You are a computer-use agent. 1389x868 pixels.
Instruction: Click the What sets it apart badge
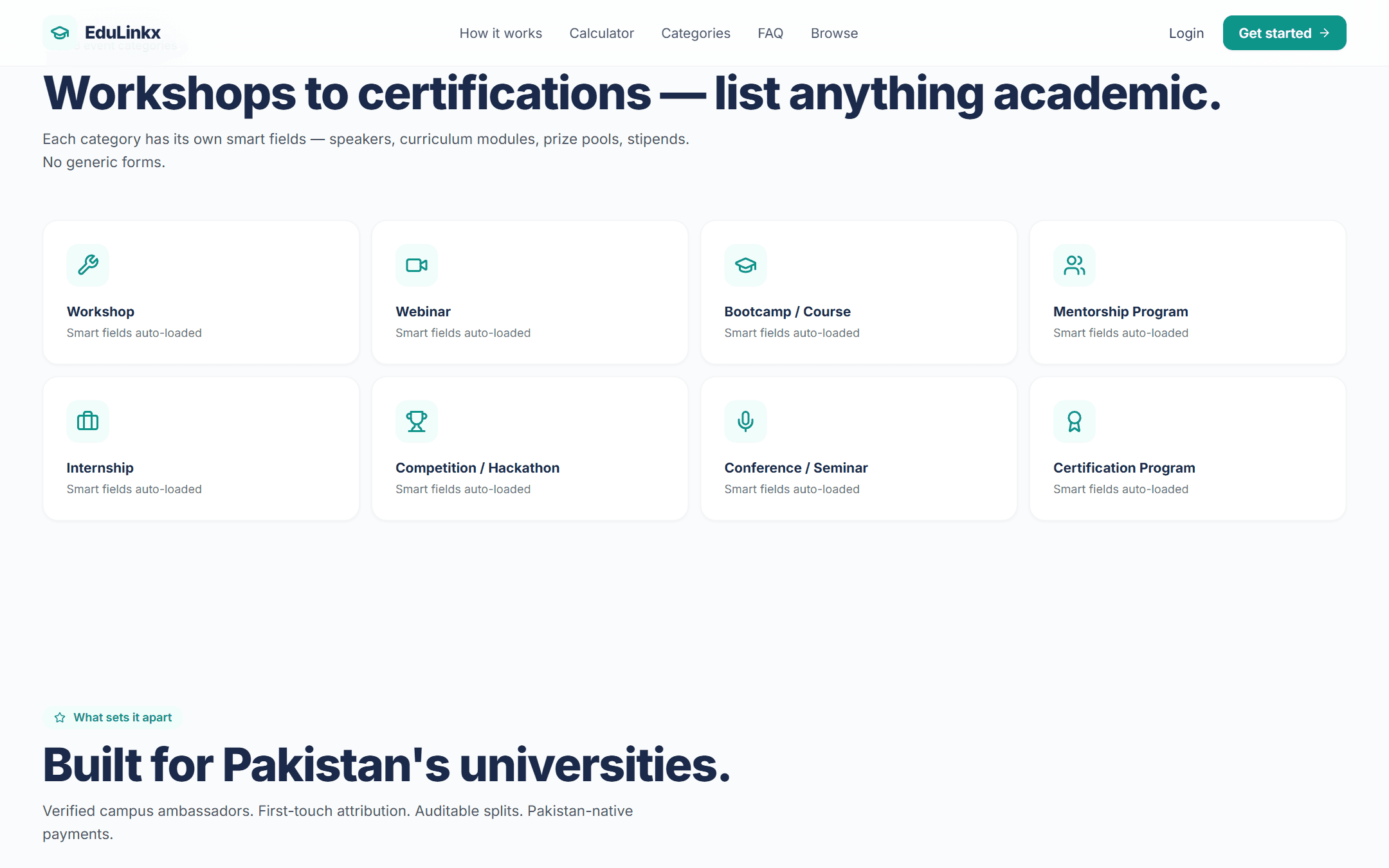(113, 718)
